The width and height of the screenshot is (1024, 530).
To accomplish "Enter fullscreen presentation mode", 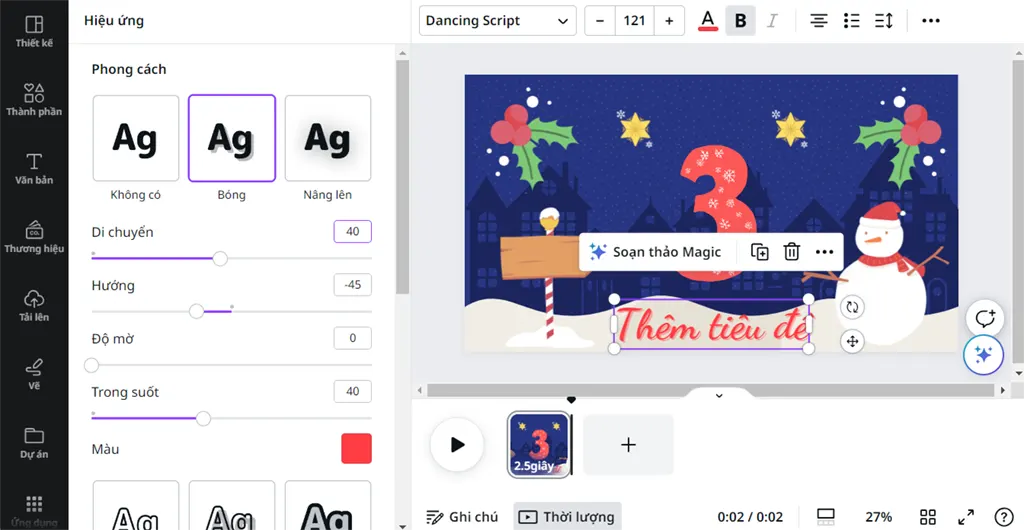I will coord(965,517).
